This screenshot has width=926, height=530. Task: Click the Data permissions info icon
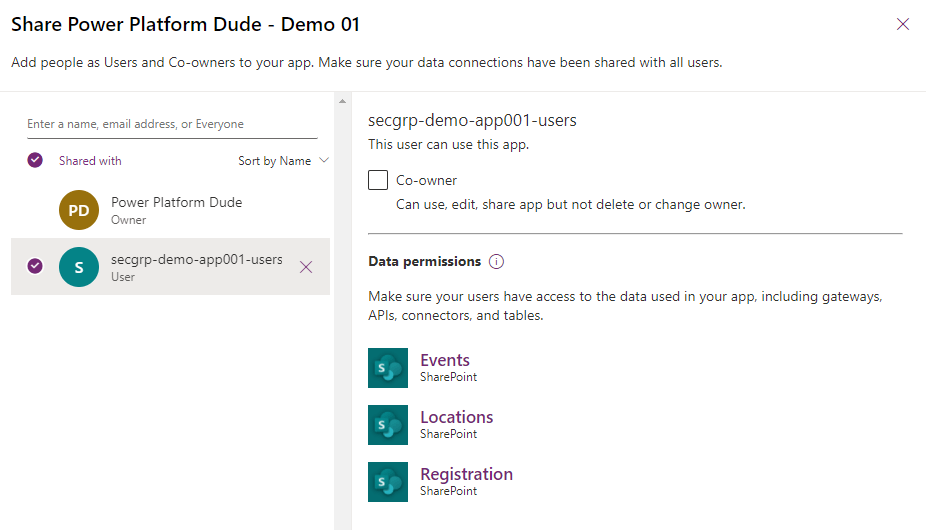(497, 262)
